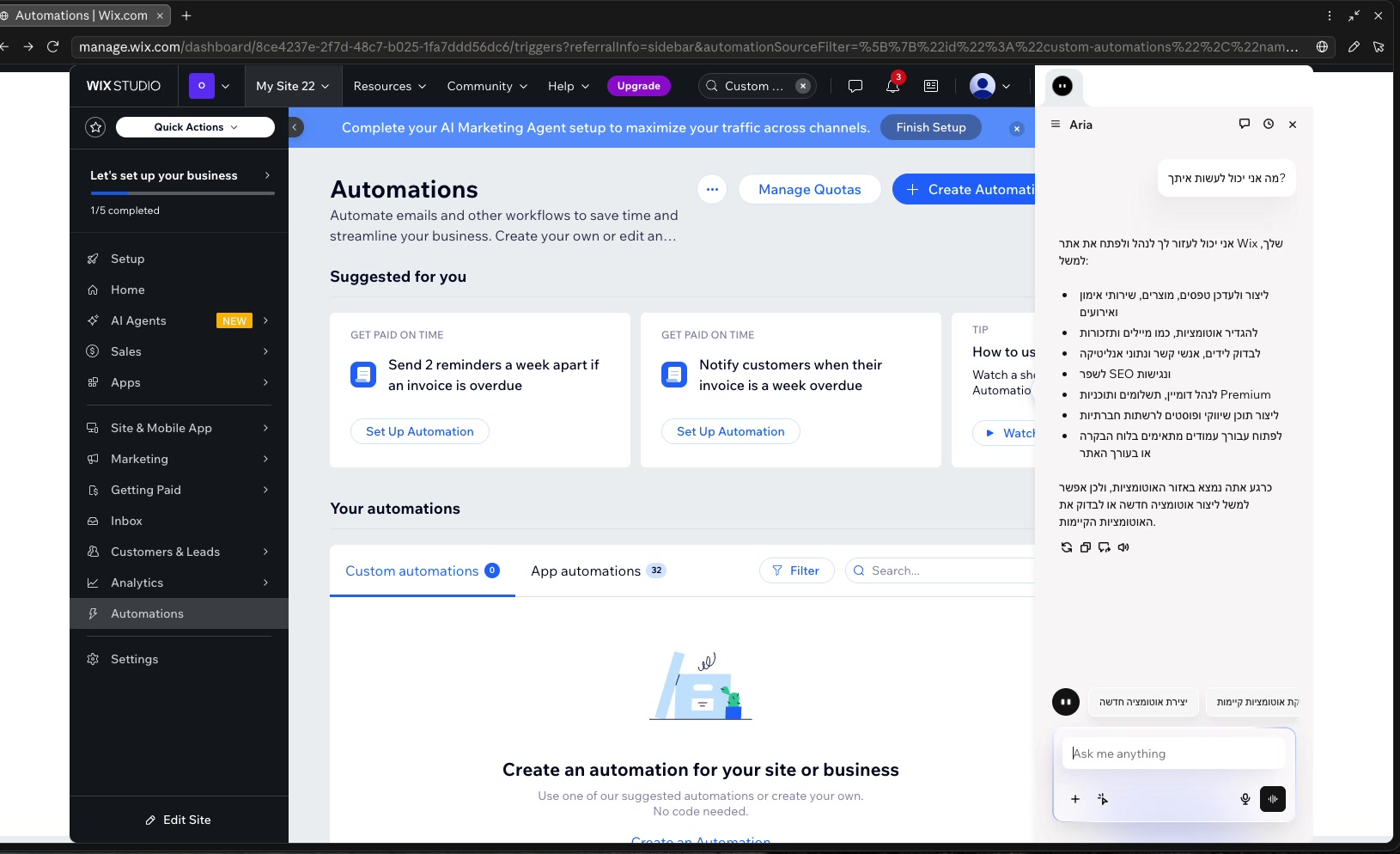This screenshot has width=1400, height=854.
Task: Collapse the sidebar with the arrow button
Action: pos(295,127)
